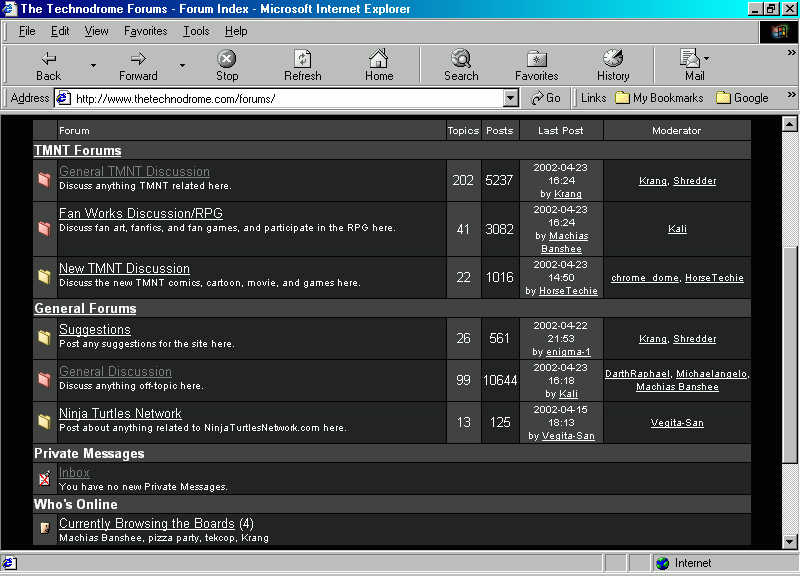Screen dimensions: 800x576
Task: Open the New TMNT Discussion forum link
Action: pyautogui.click(x=124, y=268)
